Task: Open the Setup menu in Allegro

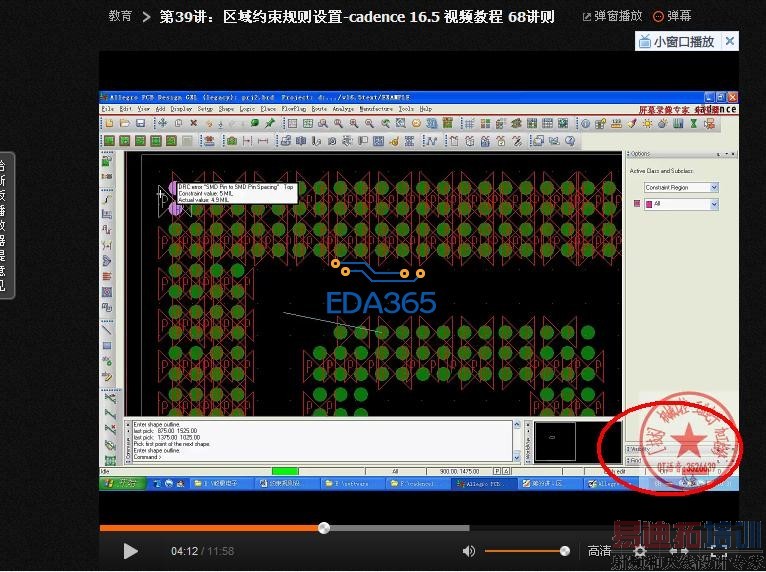Action: click(x=205, y=109)
